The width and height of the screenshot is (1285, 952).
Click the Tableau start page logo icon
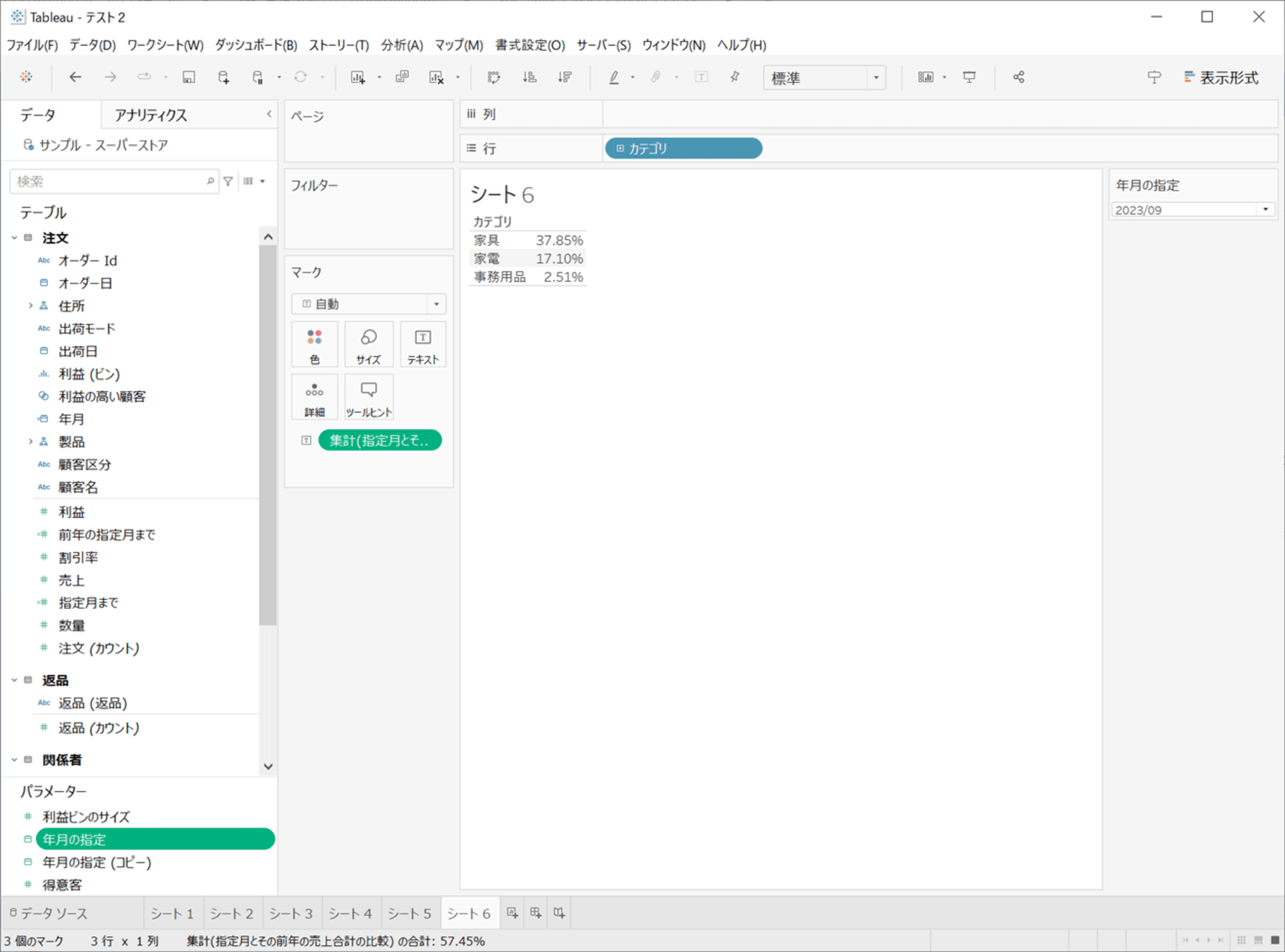[x=26, y=77]
